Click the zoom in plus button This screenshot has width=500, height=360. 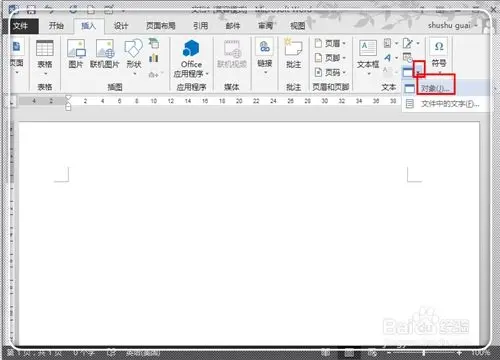pyautogui.click(x=459, y=353)
